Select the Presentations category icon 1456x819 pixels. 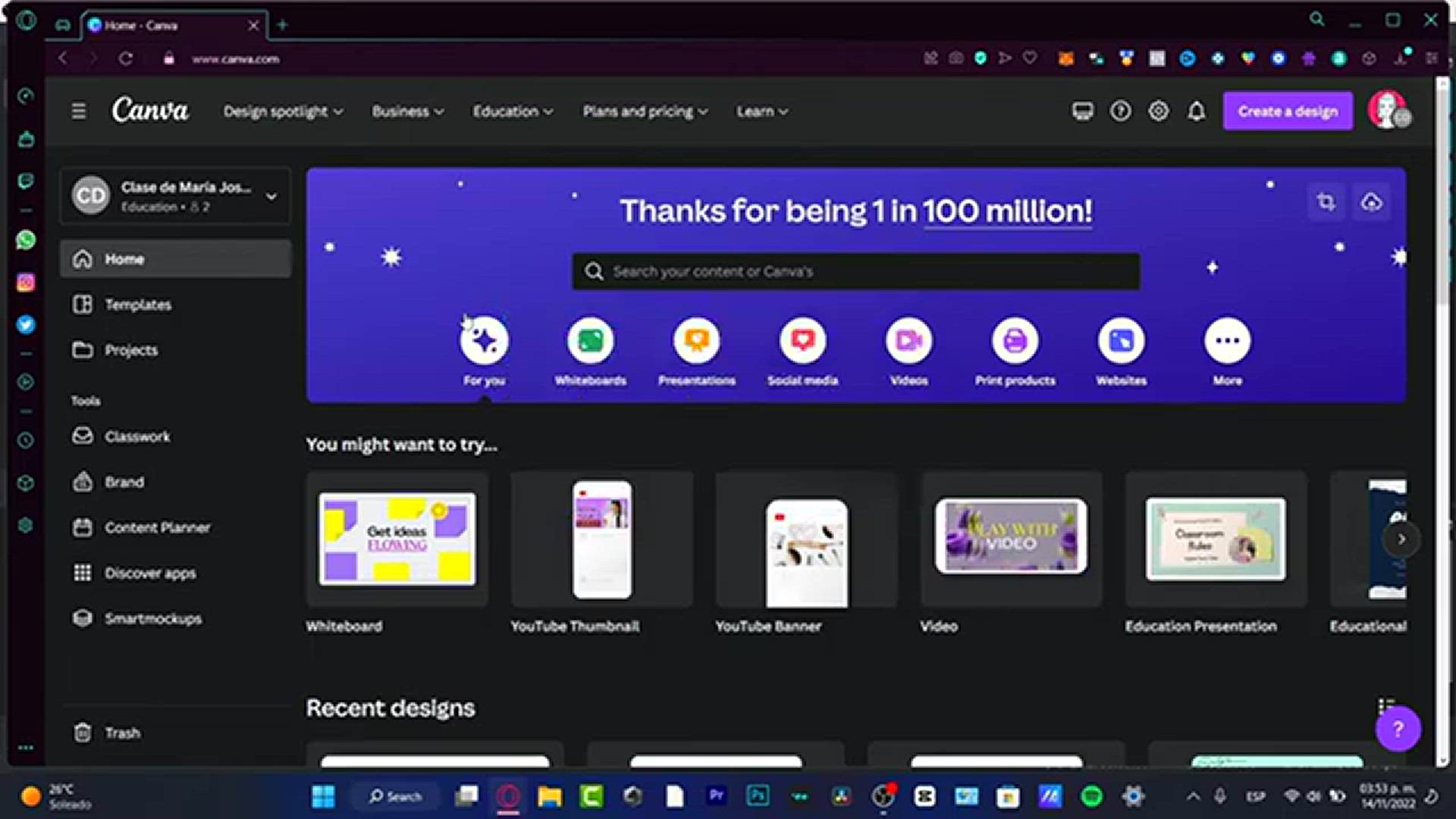tap(696, 340)
